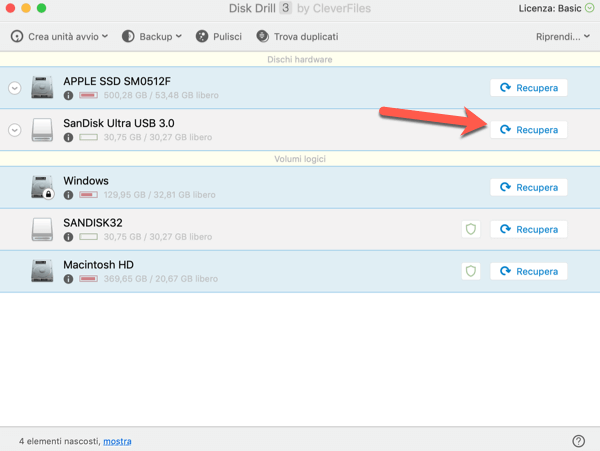Screen dimensions: 600x451
Task: Select the SanDisk Ultra USB 3.0 name text
Action: 119,123
